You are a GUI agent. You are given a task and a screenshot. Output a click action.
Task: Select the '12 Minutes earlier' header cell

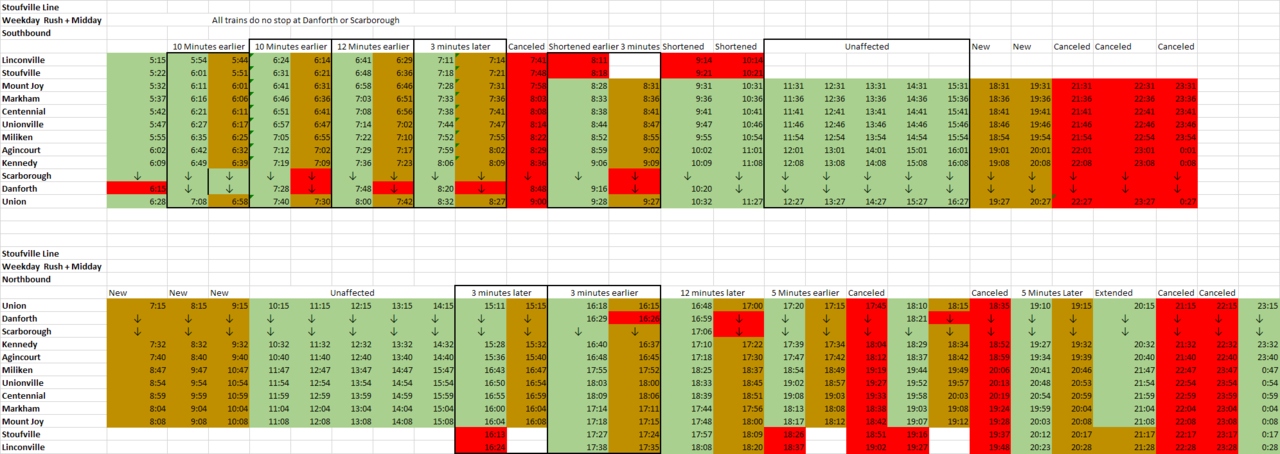click(x=373, y=47)
